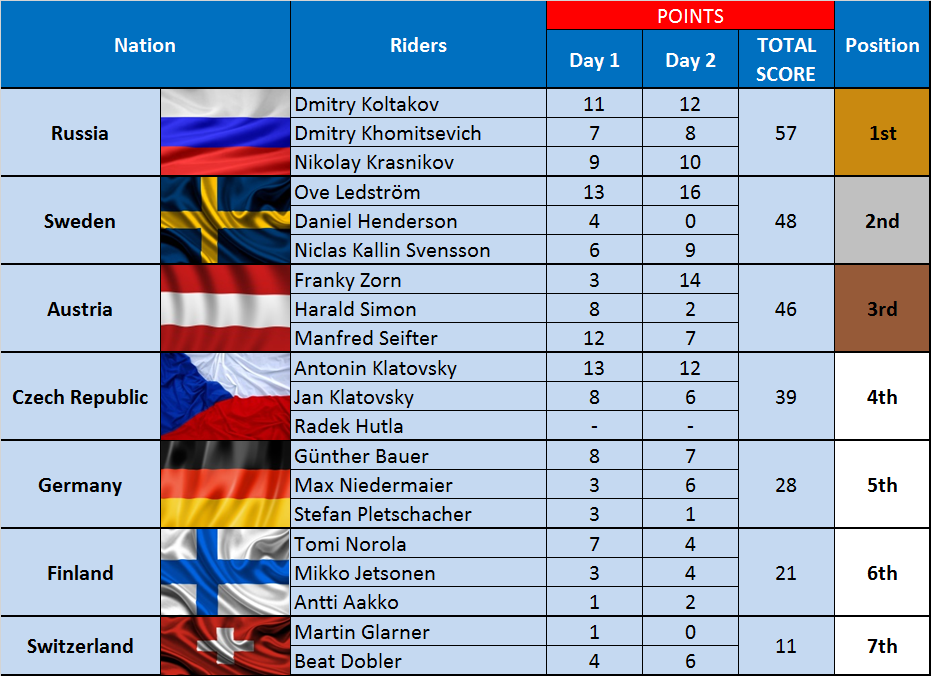The height and width of the screenshot is (676, 932).
Task: Select the gold 1st position cell
Action: pyautogui.click(x=882, y=133)
